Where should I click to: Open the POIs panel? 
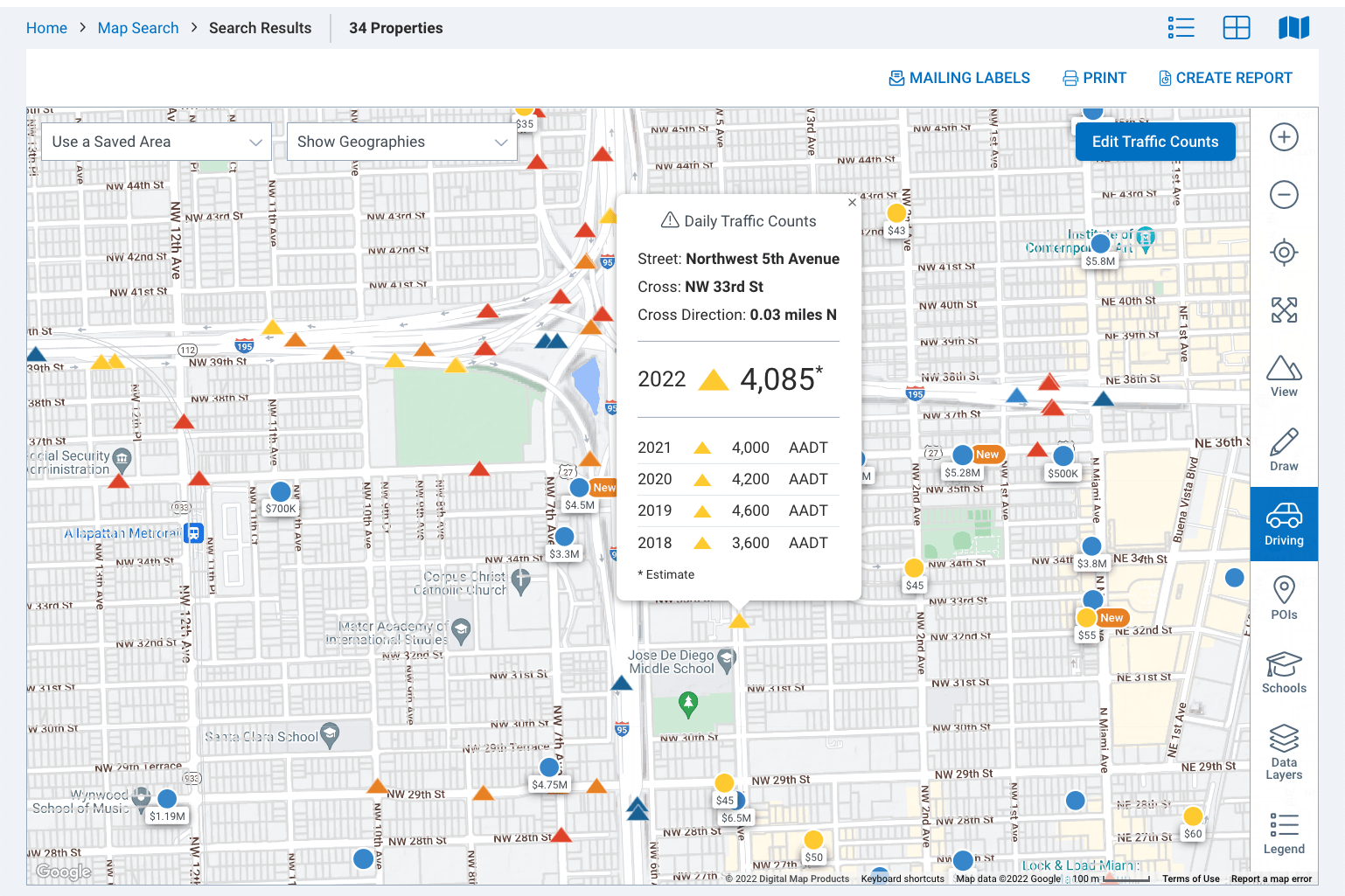(1283, 597)
